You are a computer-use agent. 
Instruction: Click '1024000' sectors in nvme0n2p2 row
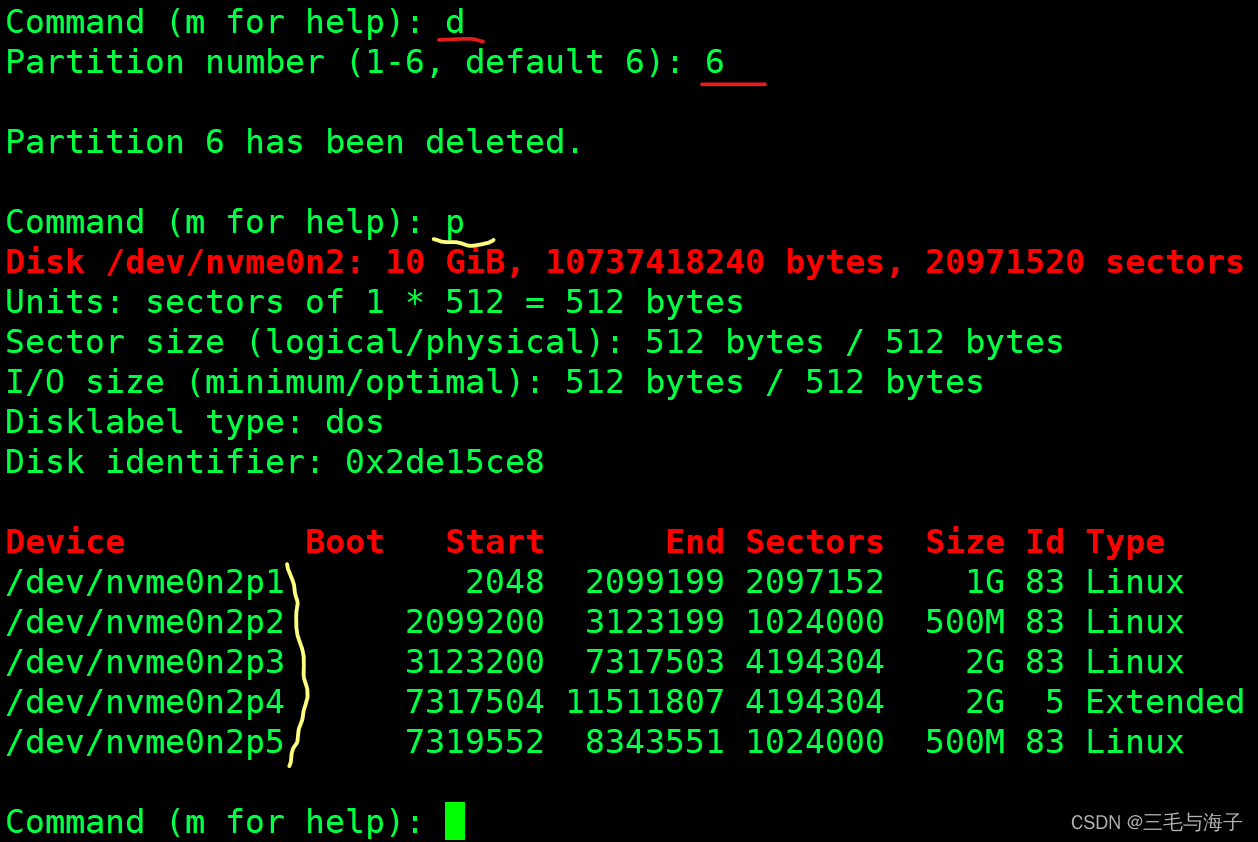point(815,622)
